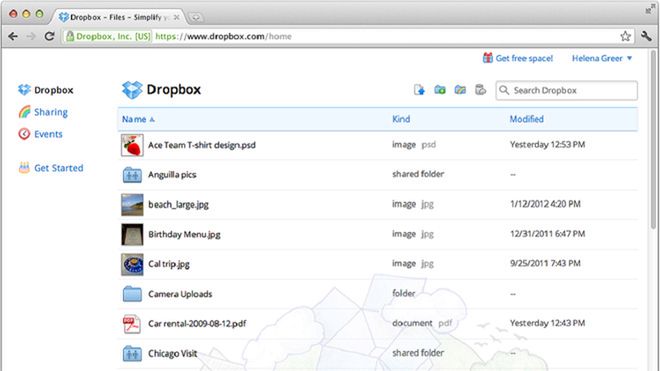660x371 pixels.
Task: Open the Helena Greer account dropdown
Action: click(602, 58)
